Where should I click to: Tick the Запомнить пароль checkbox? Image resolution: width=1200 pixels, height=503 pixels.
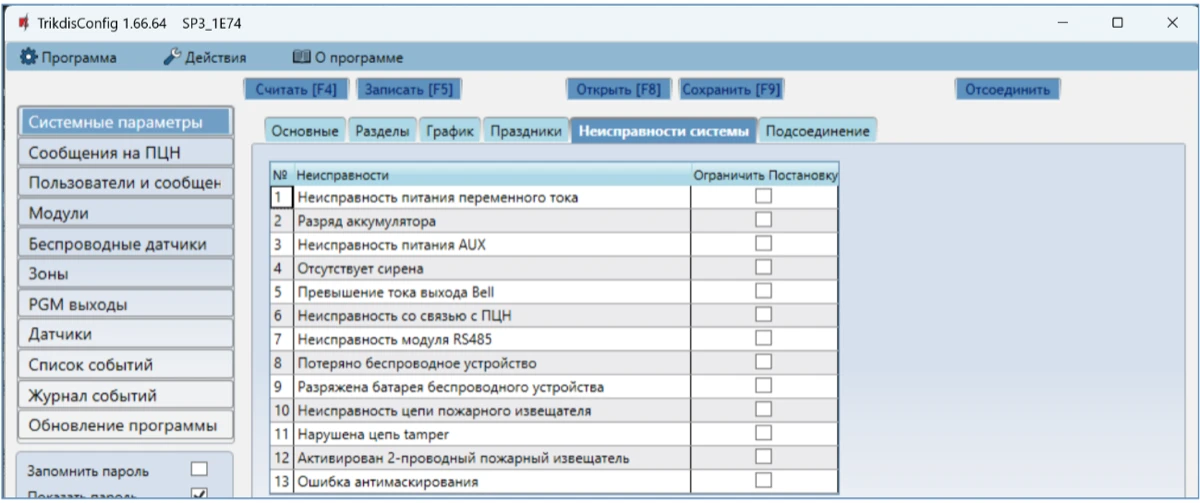tap(199, 468)
